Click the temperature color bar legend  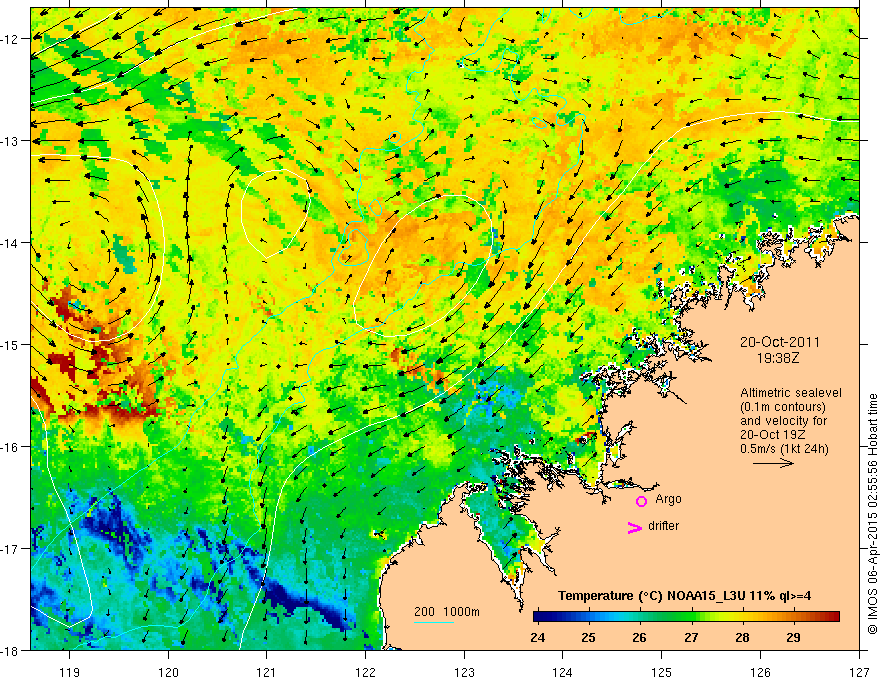click(686, 616)
